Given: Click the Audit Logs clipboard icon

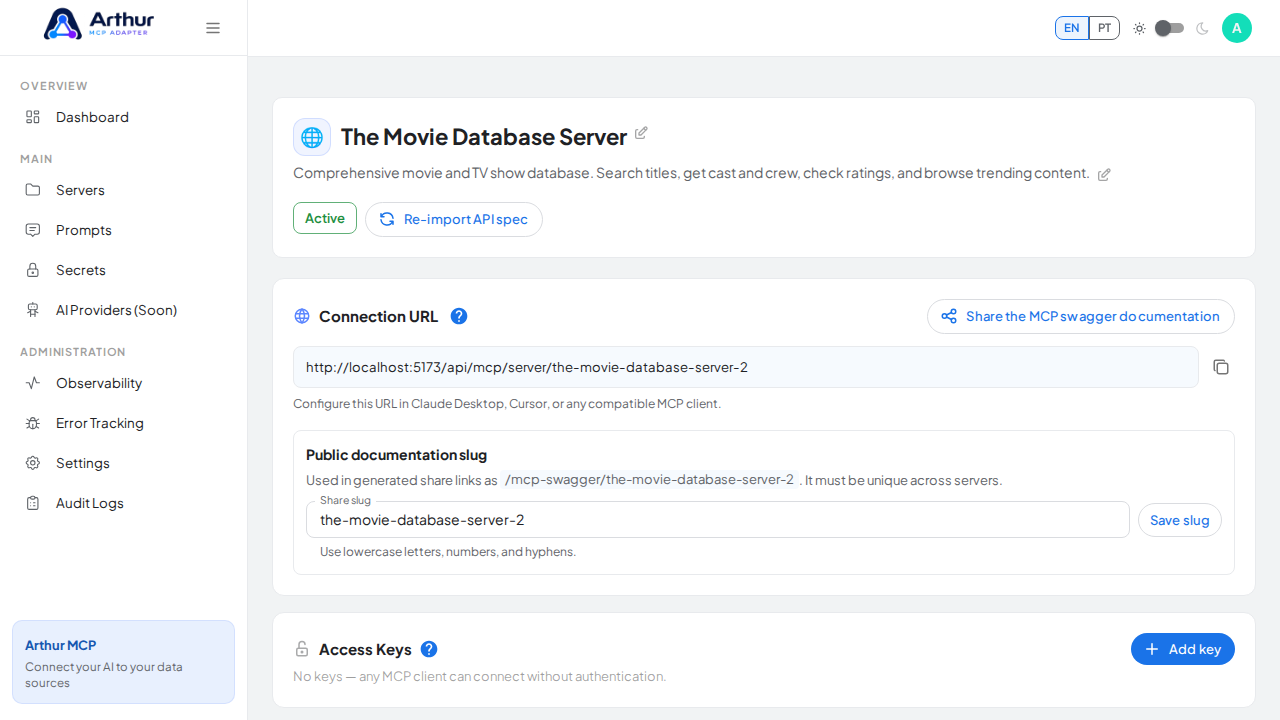Looking at the screenshot, I should 33,503.
